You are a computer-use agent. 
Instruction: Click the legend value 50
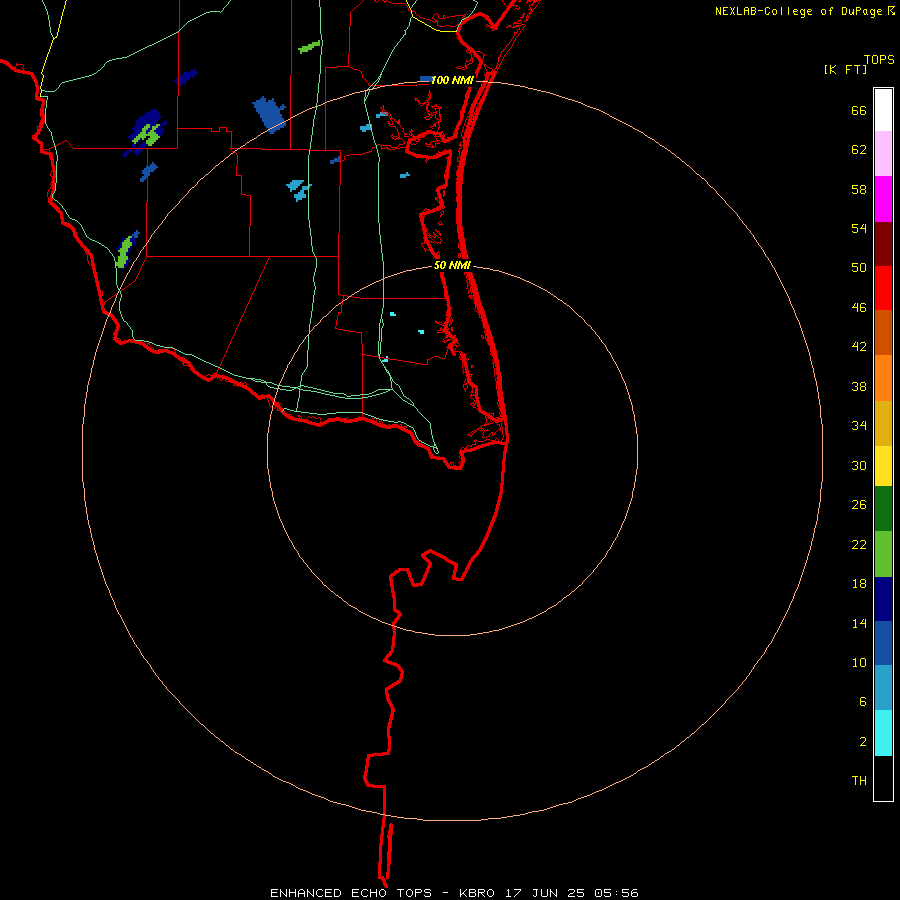(x=859, y=267)
